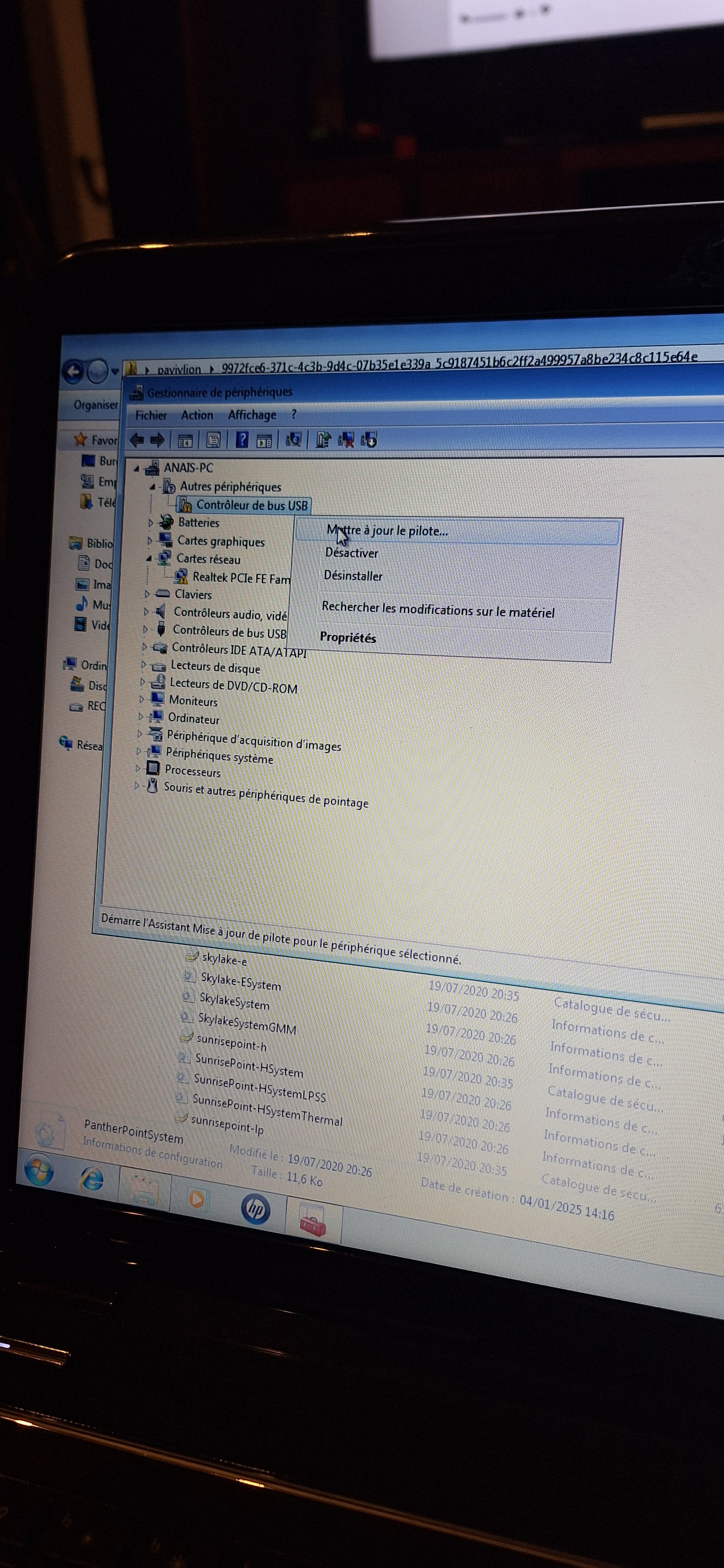Choose Désactiver in the context menu

click(352, 553)
